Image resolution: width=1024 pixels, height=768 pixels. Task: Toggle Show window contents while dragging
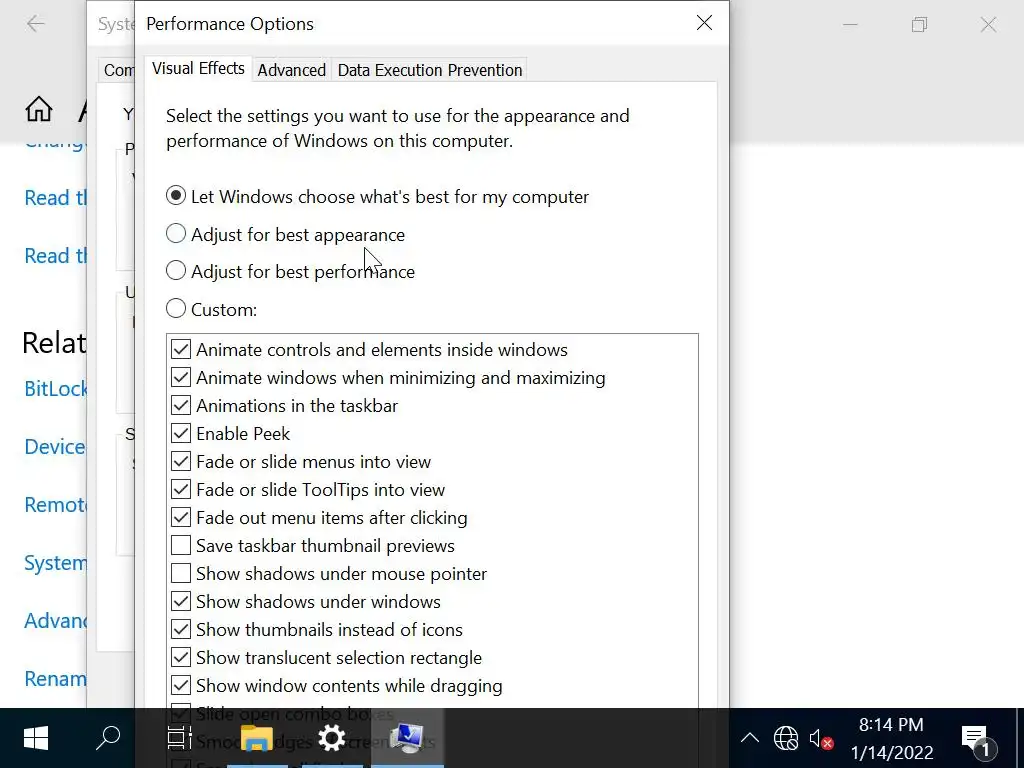tap(336, 686)
